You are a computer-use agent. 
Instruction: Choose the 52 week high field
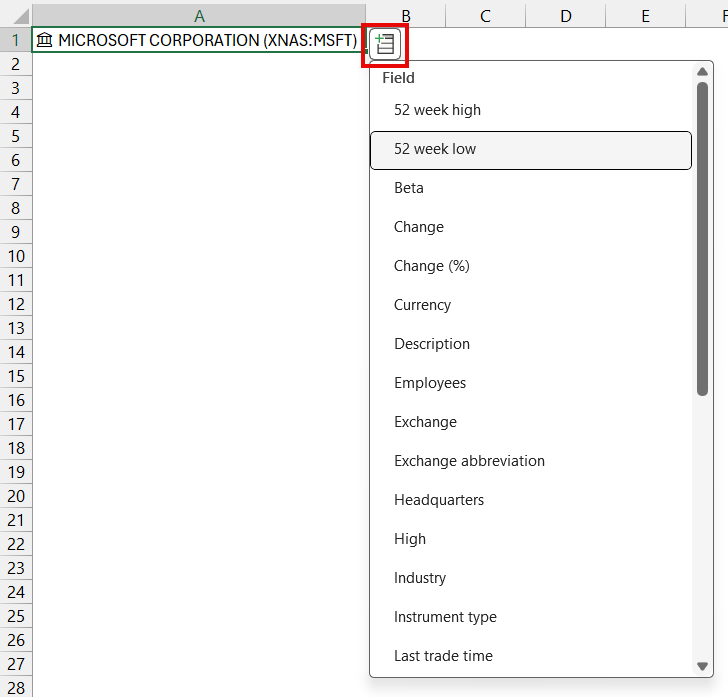click(x=531, y=110)
